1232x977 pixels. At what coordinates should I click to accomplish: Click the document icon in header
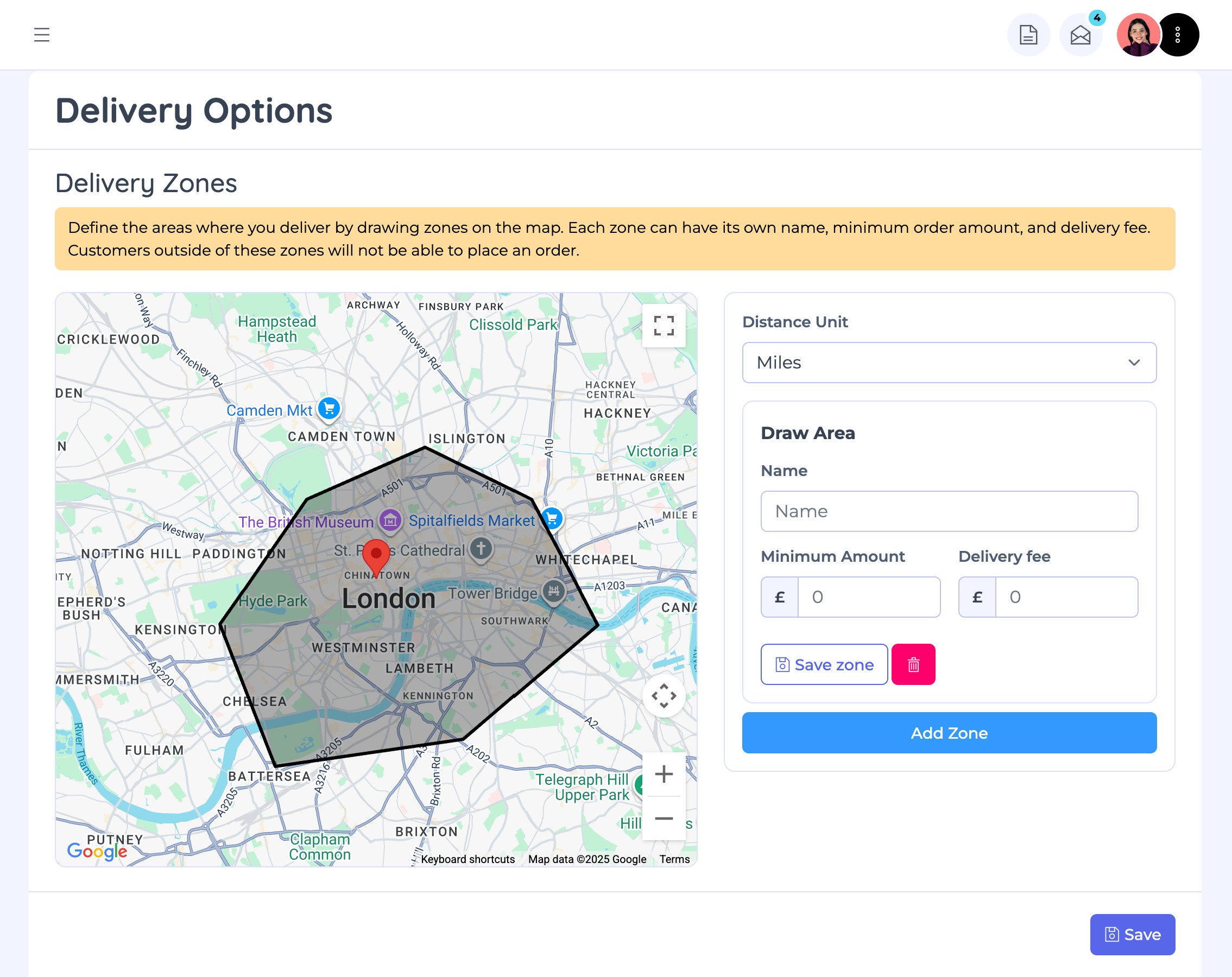[1028, 35]
